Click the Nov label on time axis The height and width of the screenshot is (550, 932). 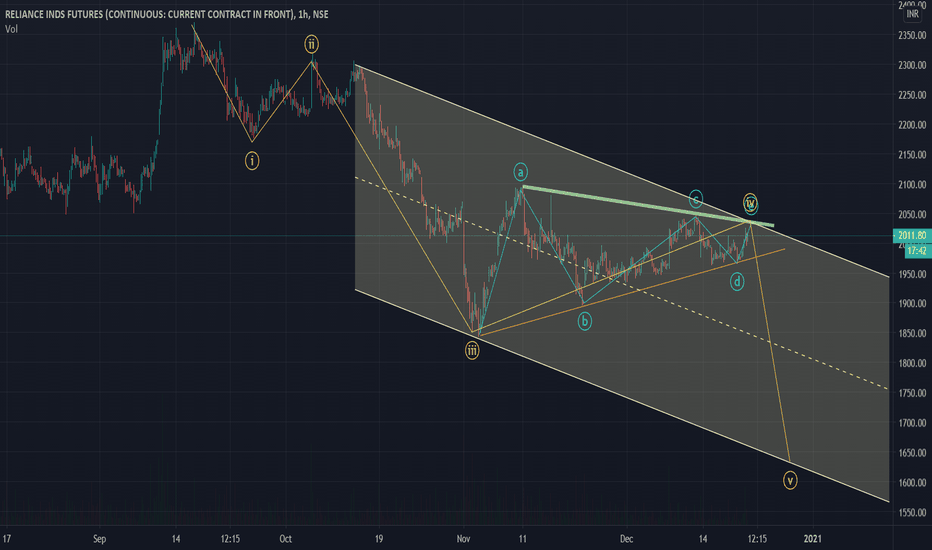464,539
